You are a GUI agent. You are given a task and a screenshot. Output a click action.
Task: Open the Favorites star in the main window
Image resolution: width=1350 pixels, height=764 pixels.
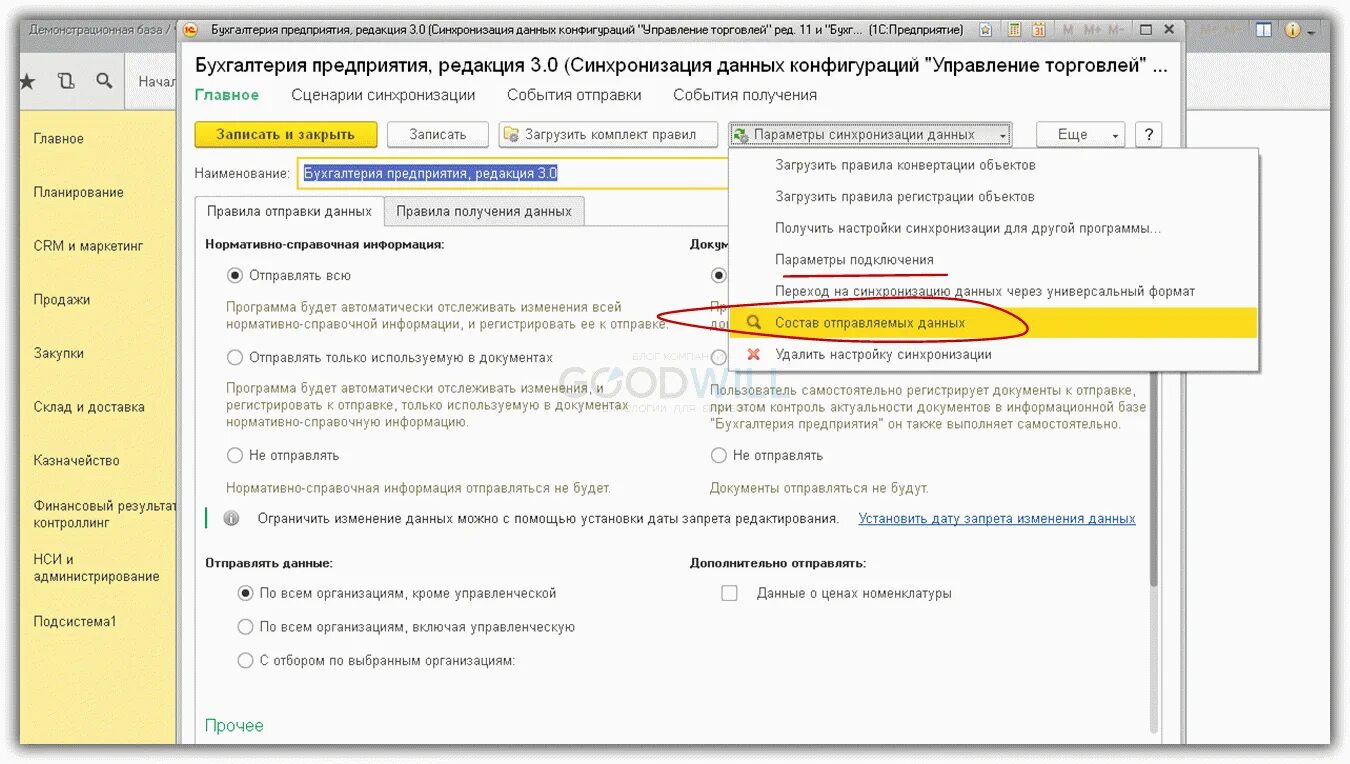[x=27, y=81]
